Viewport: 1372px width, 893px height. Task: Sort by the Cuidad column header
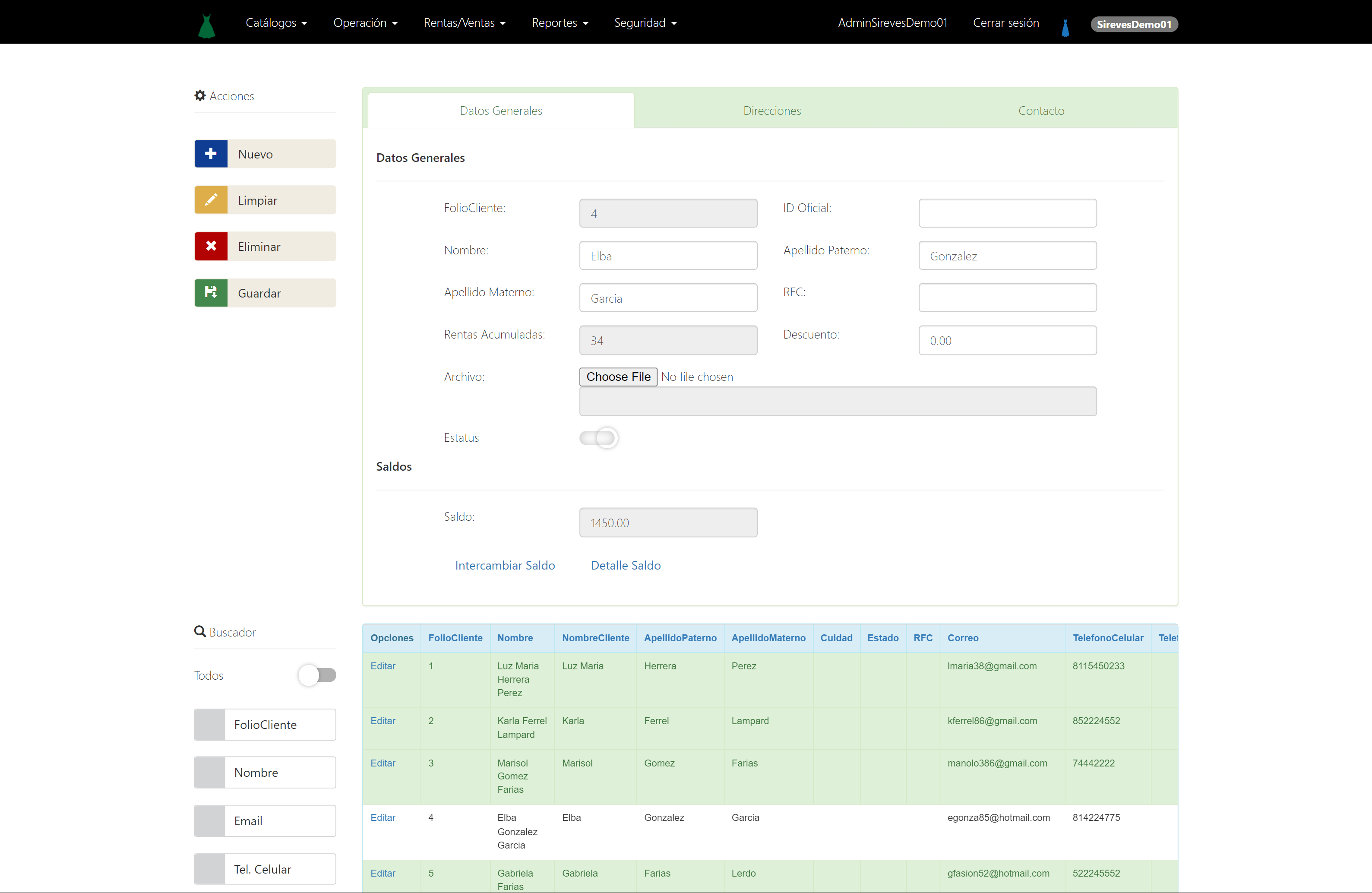coord(837,638)
